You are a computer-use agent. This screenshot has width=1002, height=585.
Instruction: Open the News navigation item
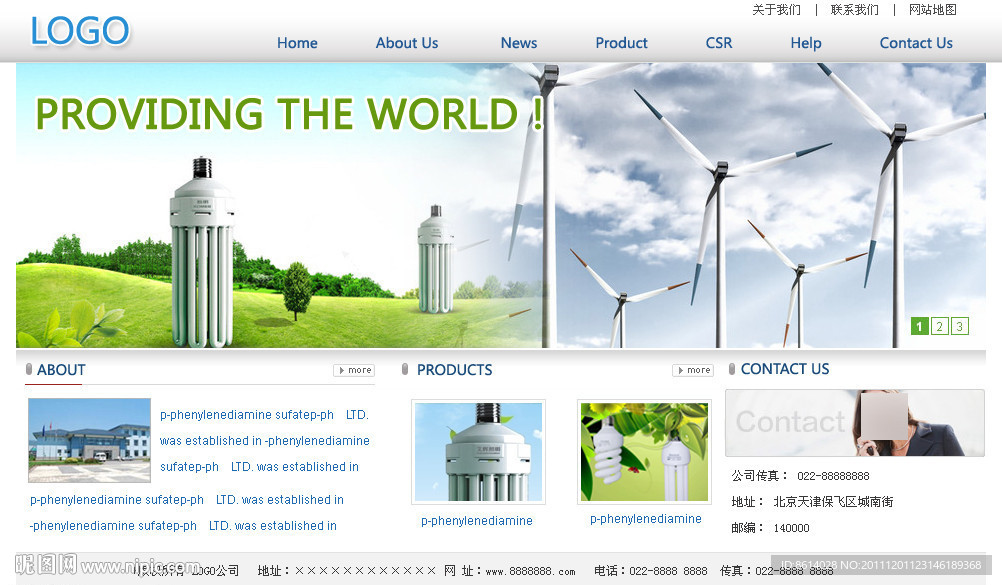coord(518,43)
